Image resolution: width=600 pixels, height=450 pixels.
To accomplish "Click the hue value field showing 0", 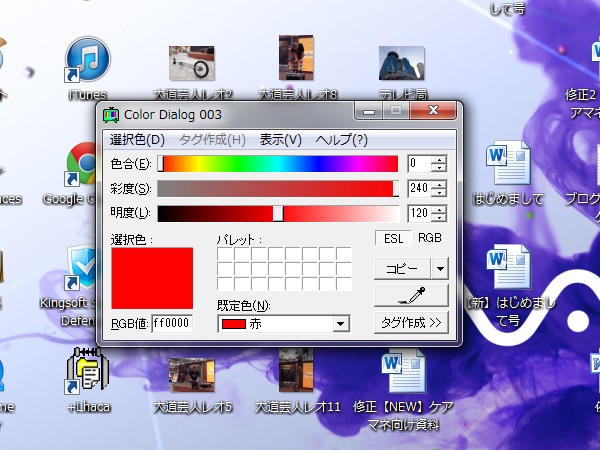I will tap(419, 164).
